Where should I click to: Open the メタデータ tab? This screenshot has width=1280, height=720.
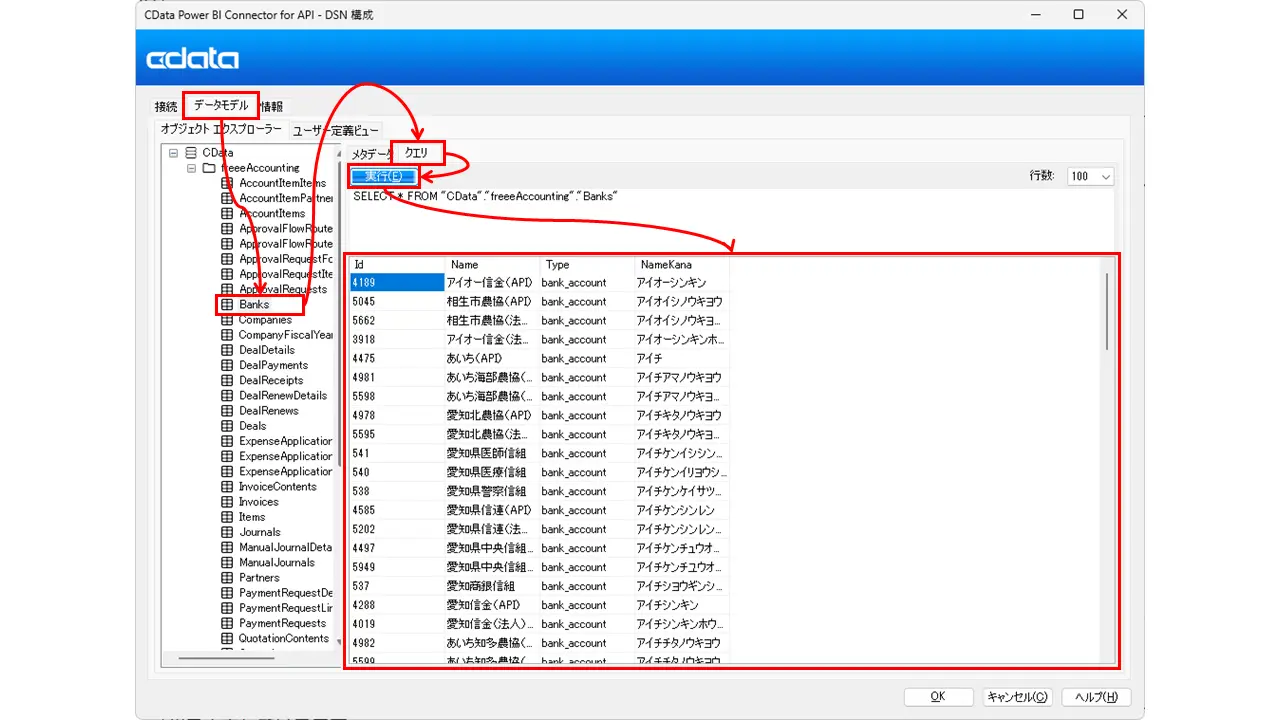click(370, 154)
